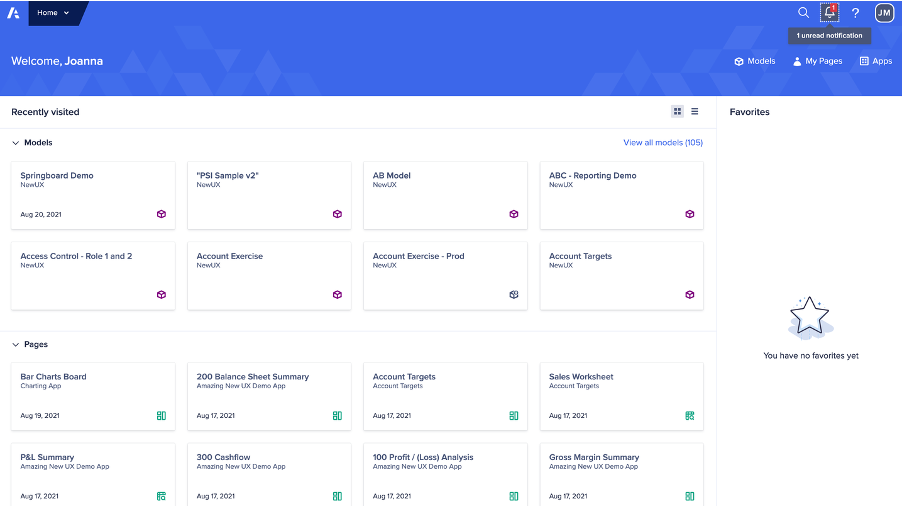This screenshot has height=506, width=902.
Task: Click Aug 19, 2021 date on Bar Charts Board
Action: click(x=40, y=416)
